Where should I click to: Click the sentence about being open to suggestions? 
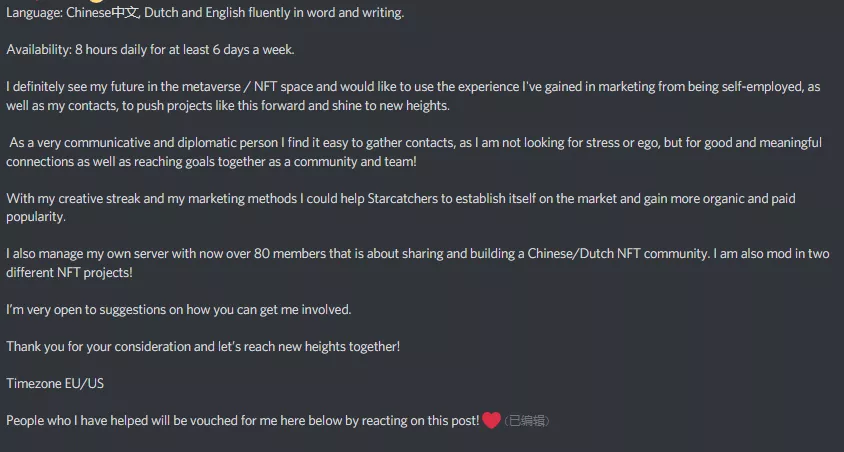coord(179,309)
